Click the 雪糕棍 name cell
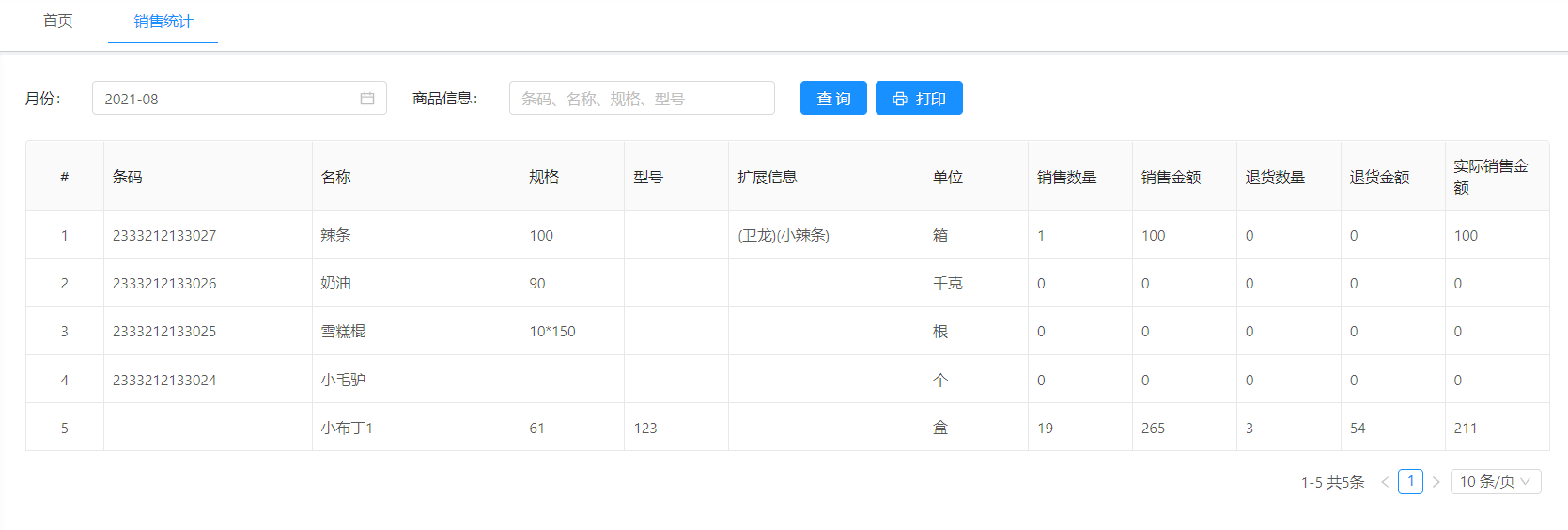The image size is (1568, 530). click(343, 332)
